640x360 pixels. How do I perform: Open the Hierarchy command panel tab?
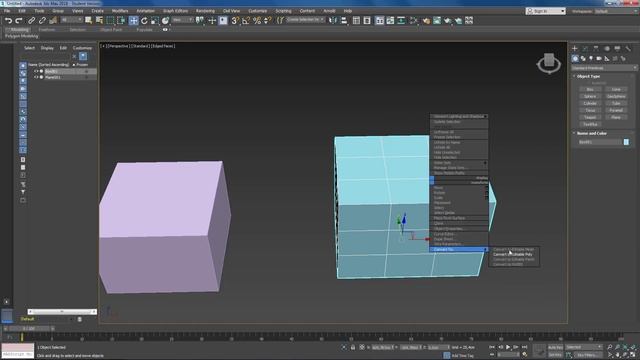point(596,49)
